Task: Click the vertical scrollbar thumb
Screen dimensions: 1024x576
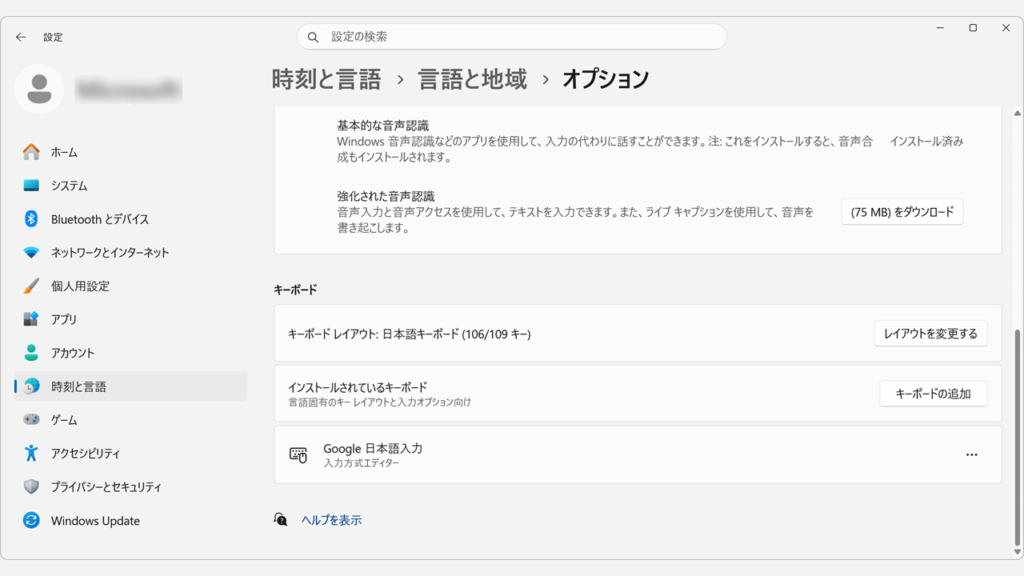Action: (x=1017, y=438)
